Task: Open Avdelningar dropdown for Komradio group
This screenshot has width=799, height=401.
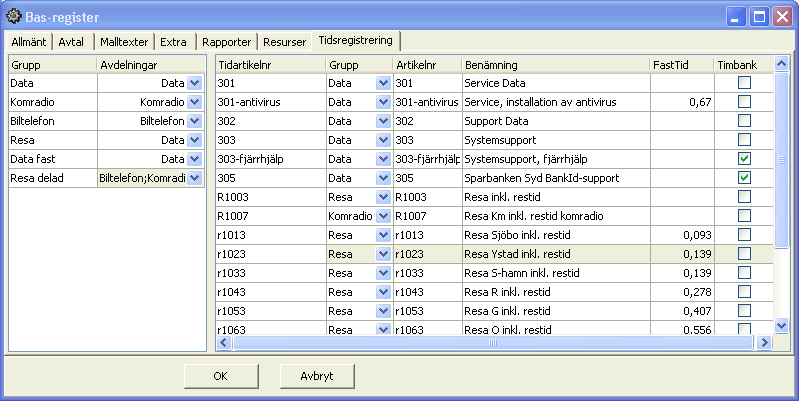Action: 194,102
